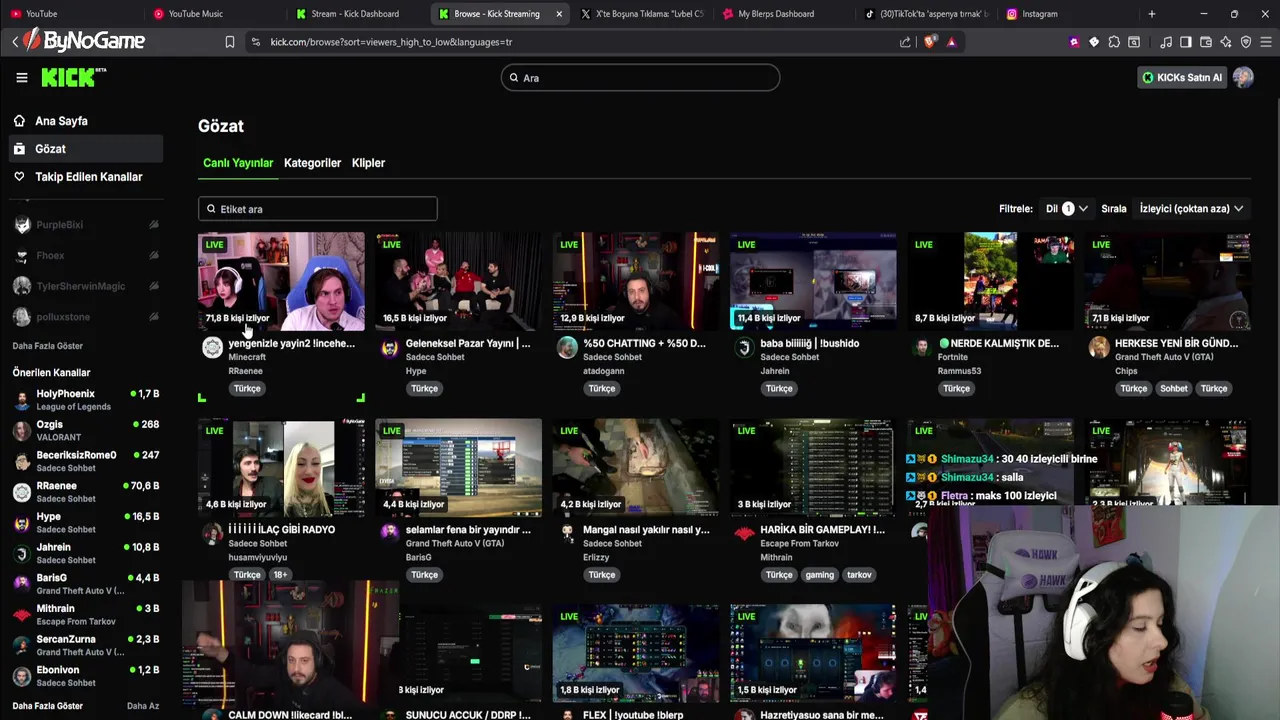
Task: Open the Brave Wallet icon
Action: pos(1206,42)
